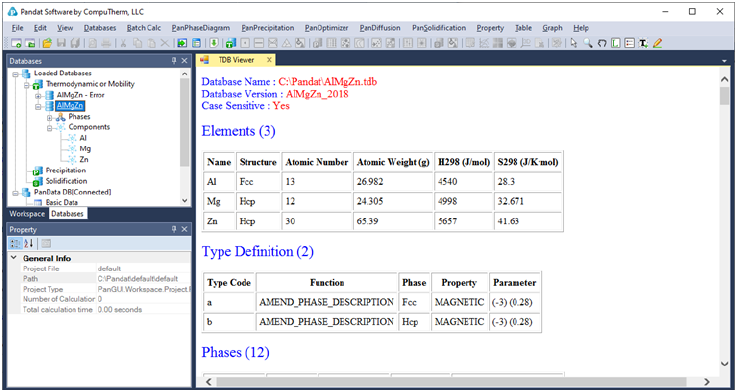This screenshot has width=736, height=390.
Task: Select Basic Data tree item
Action: 61,203
